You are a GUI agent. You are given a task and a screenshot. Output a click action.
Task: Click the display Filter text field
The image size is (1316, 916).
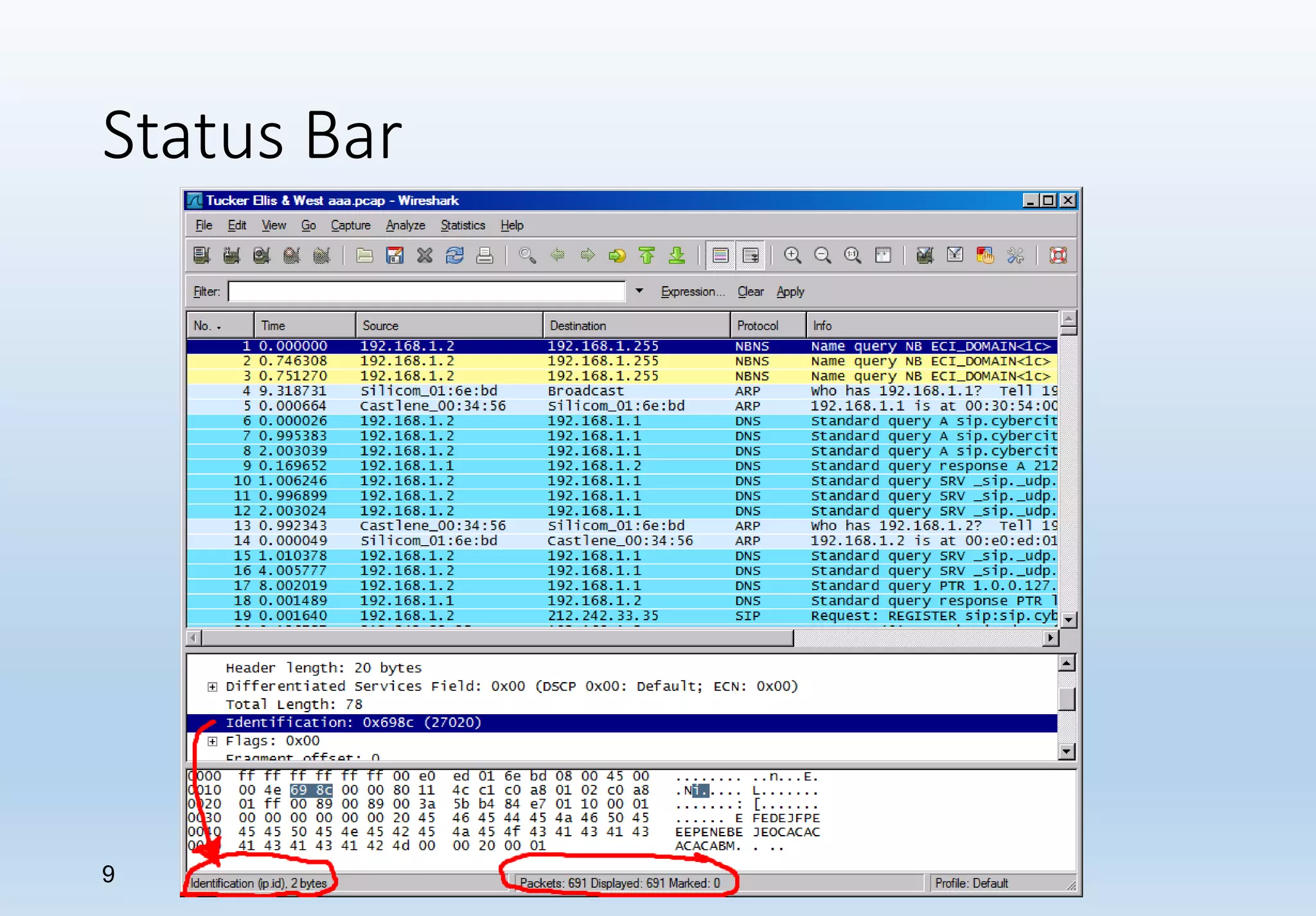point(427,291)
